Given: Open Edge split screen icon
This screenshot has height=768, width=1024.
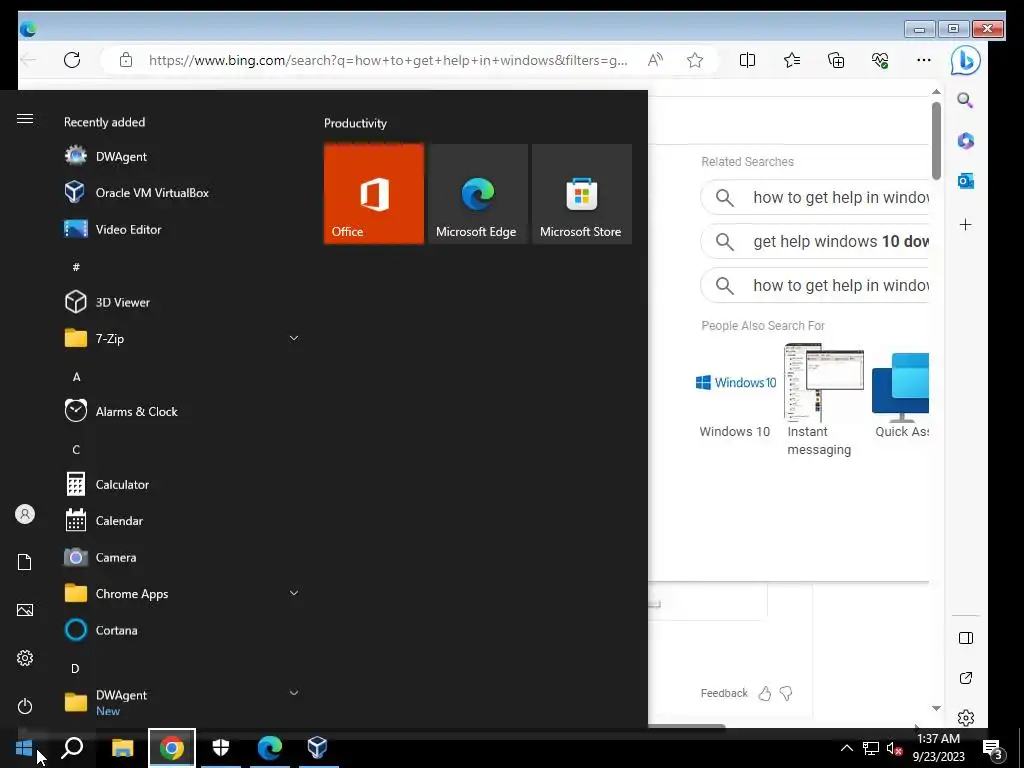Looking at the screenshot, I should [x=747, y=60].
